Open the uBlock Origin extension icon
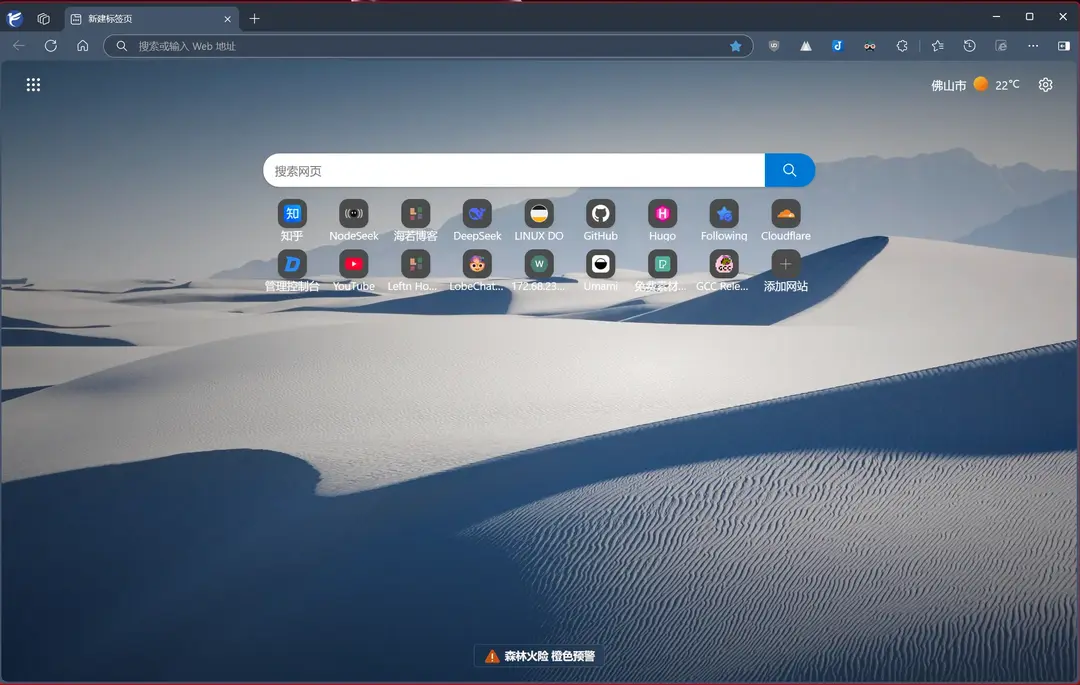 point(774,46)
